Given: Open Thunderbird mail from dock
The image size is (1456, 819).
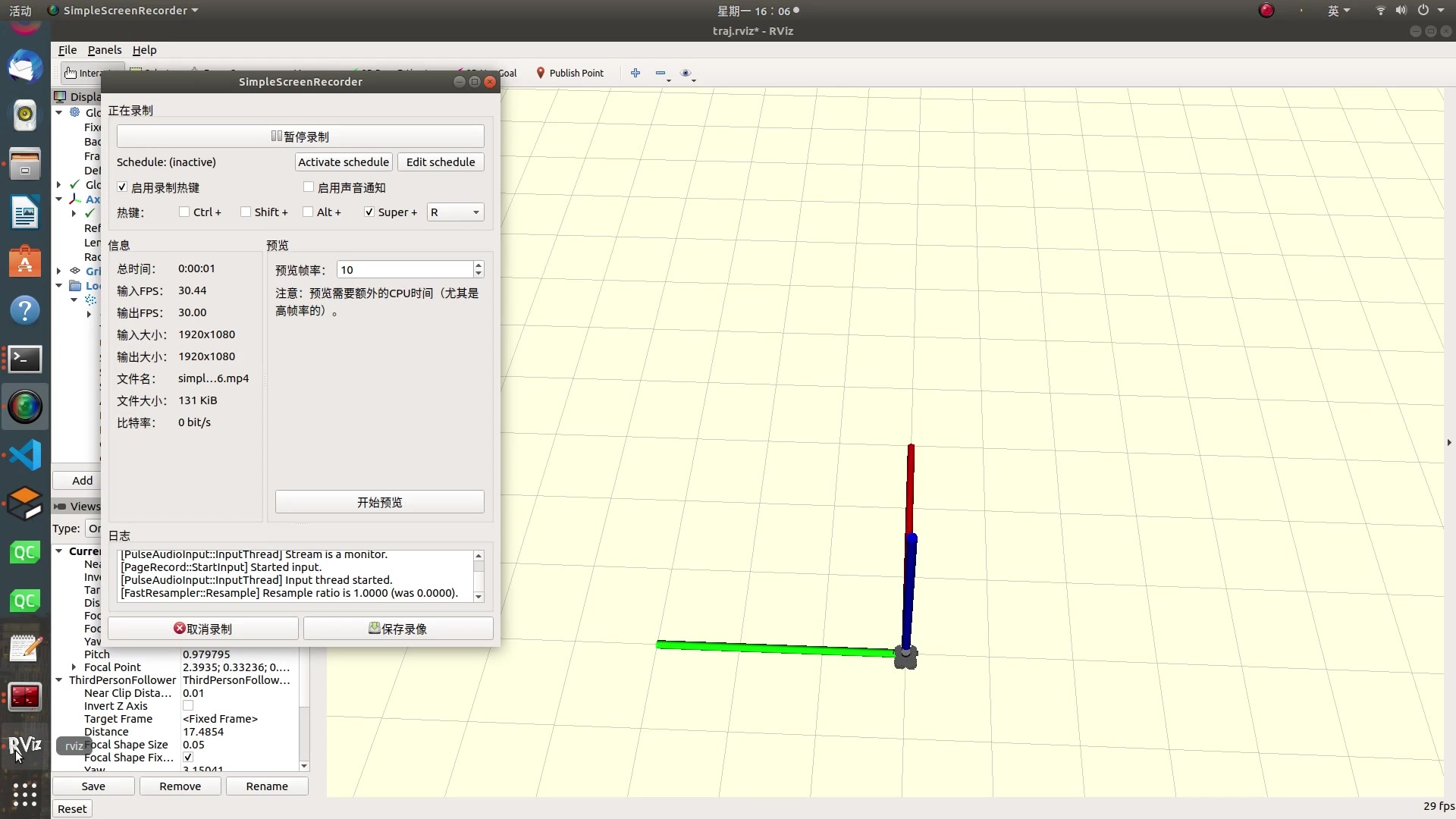Looking at the screenshot, I should click(x=25, y=67).
